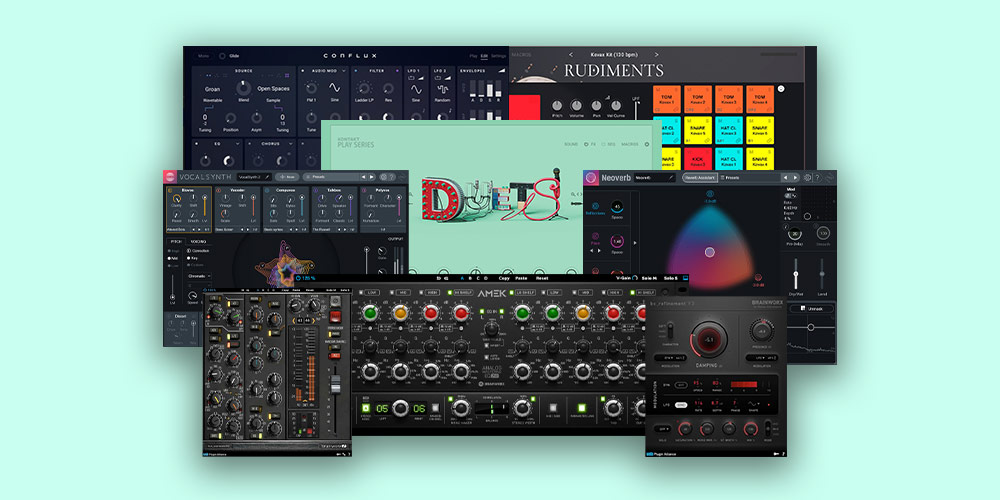Screen dimensions: 1000x500
Task: Click the blue screen icon right of Solo S
Action: (685, 278)
